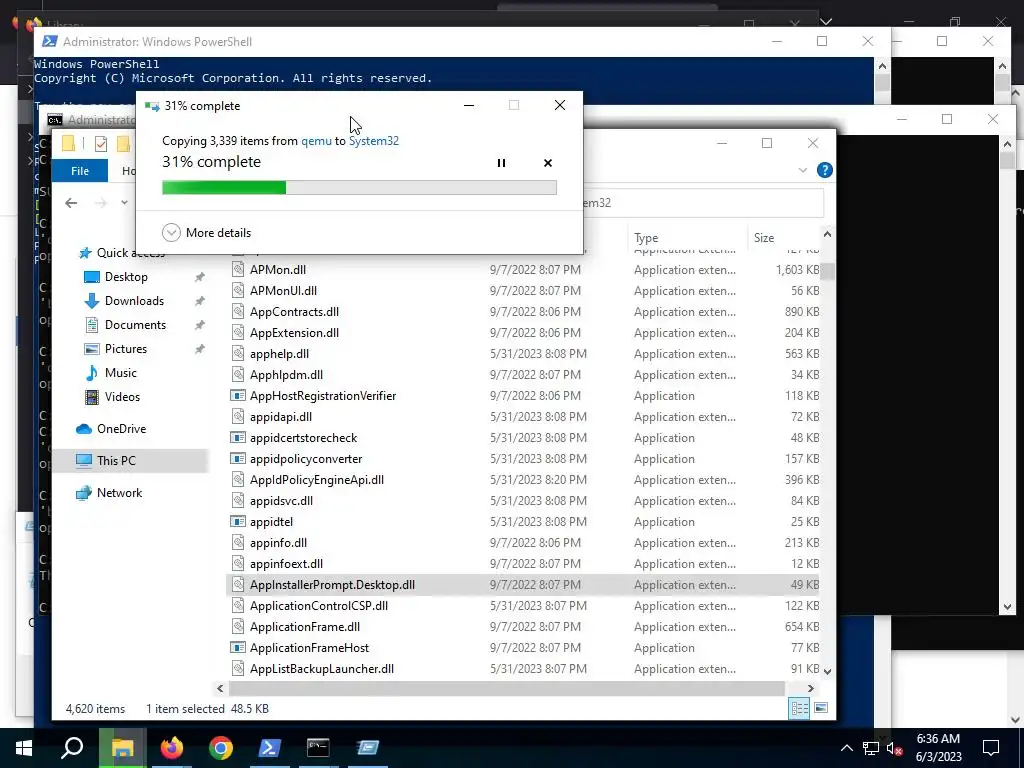The image size is (1024, 768).
Task: Click the green copy progress bar
Action: (359, 187)
